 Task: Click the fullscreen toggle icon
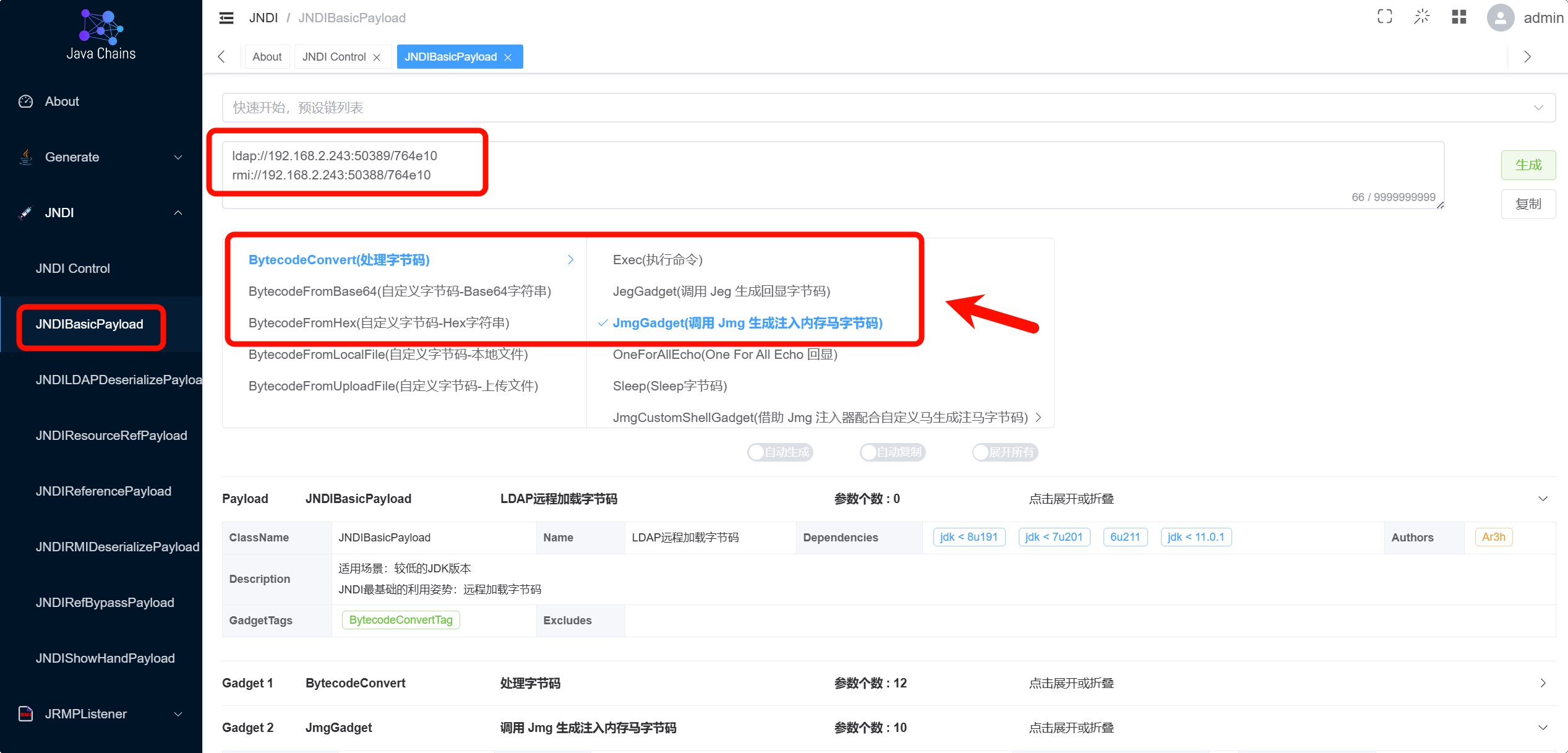1384,17
